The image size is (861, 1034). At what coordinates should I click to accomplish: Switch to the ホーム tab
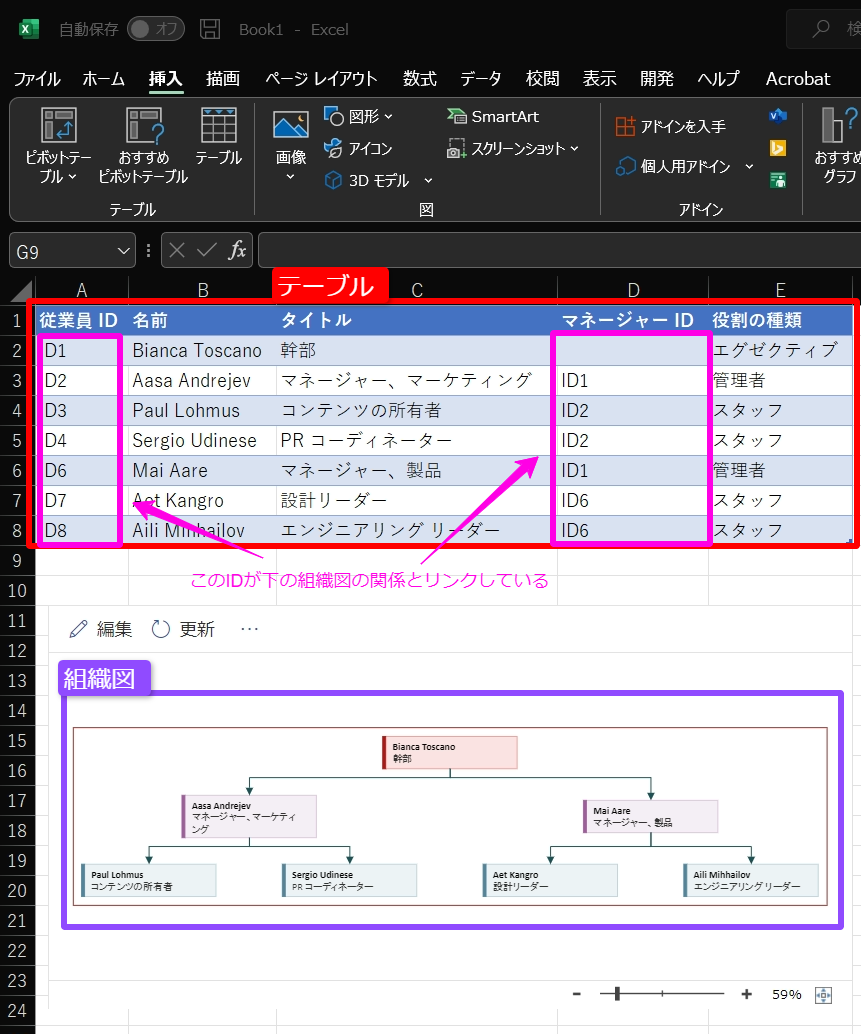[103, 79]
